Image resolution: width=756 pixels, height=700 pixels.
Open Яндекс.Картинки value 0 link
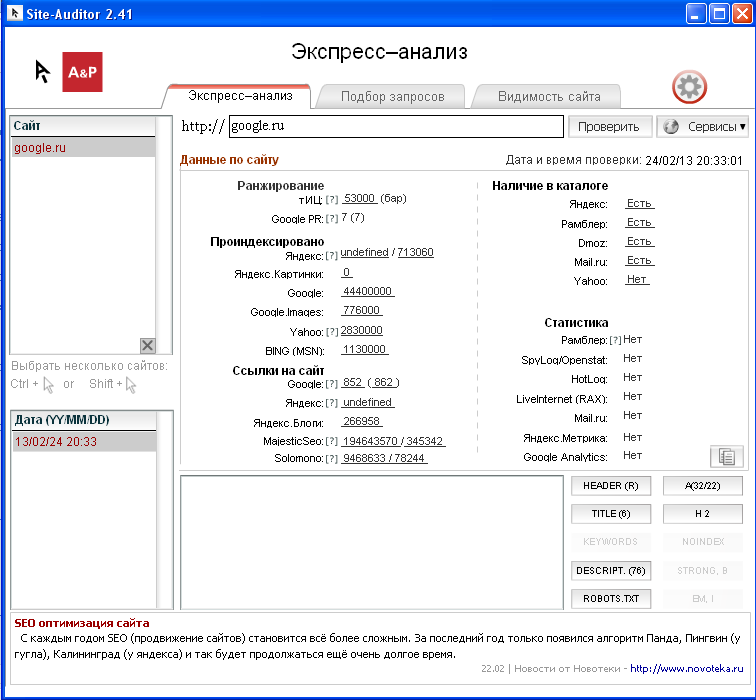[347, 272]
